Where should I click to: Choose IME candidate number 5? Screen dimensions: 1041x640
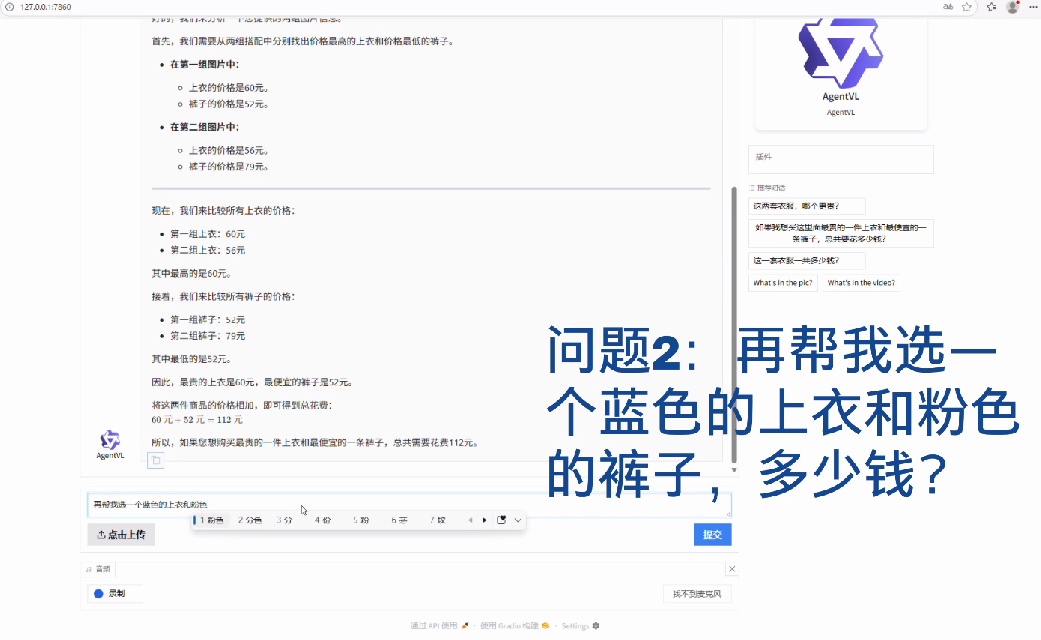tap(360, 520)
